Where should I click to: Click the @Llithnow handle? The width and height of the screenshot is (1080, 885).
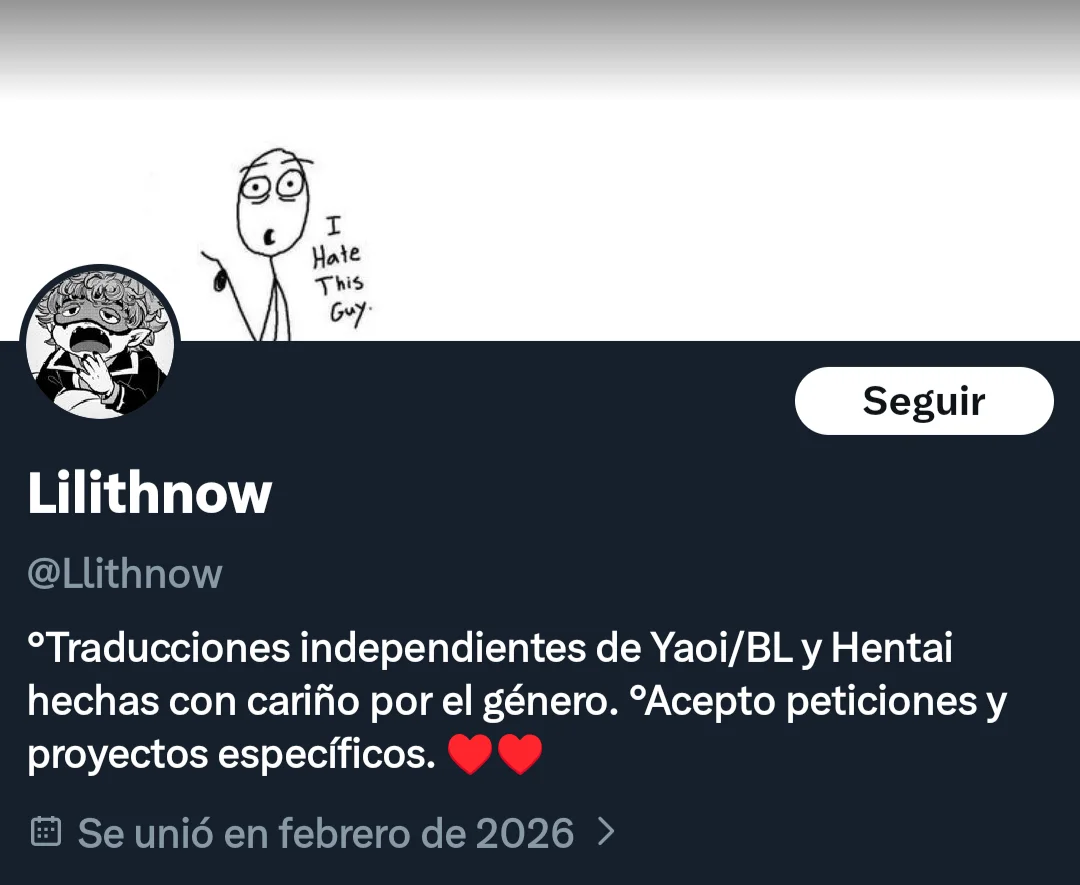click(125, 574)
